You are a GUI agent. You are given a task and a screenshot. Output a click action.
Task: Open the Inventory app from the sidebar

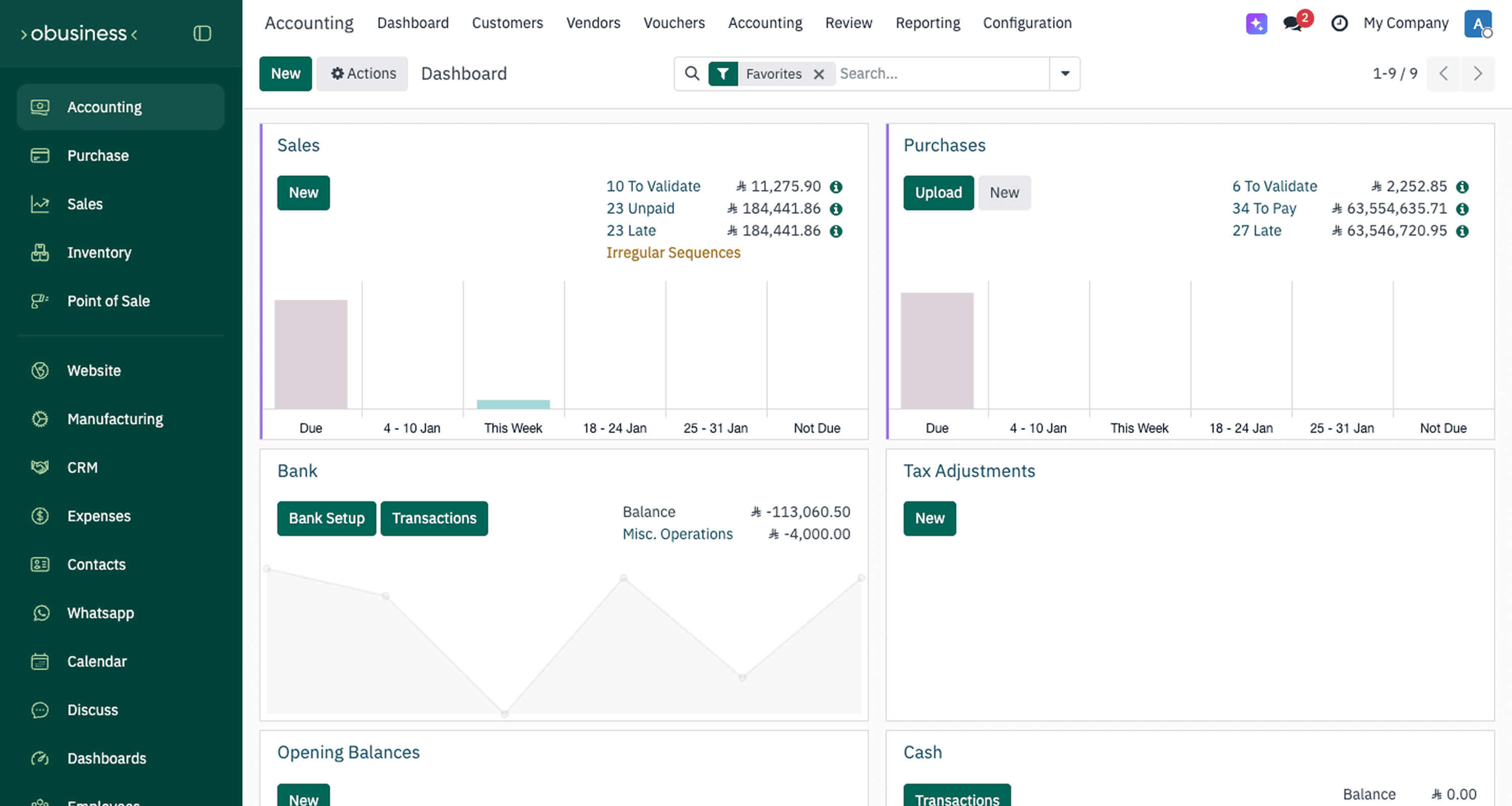pyautogui.click(x=99, y=252)
